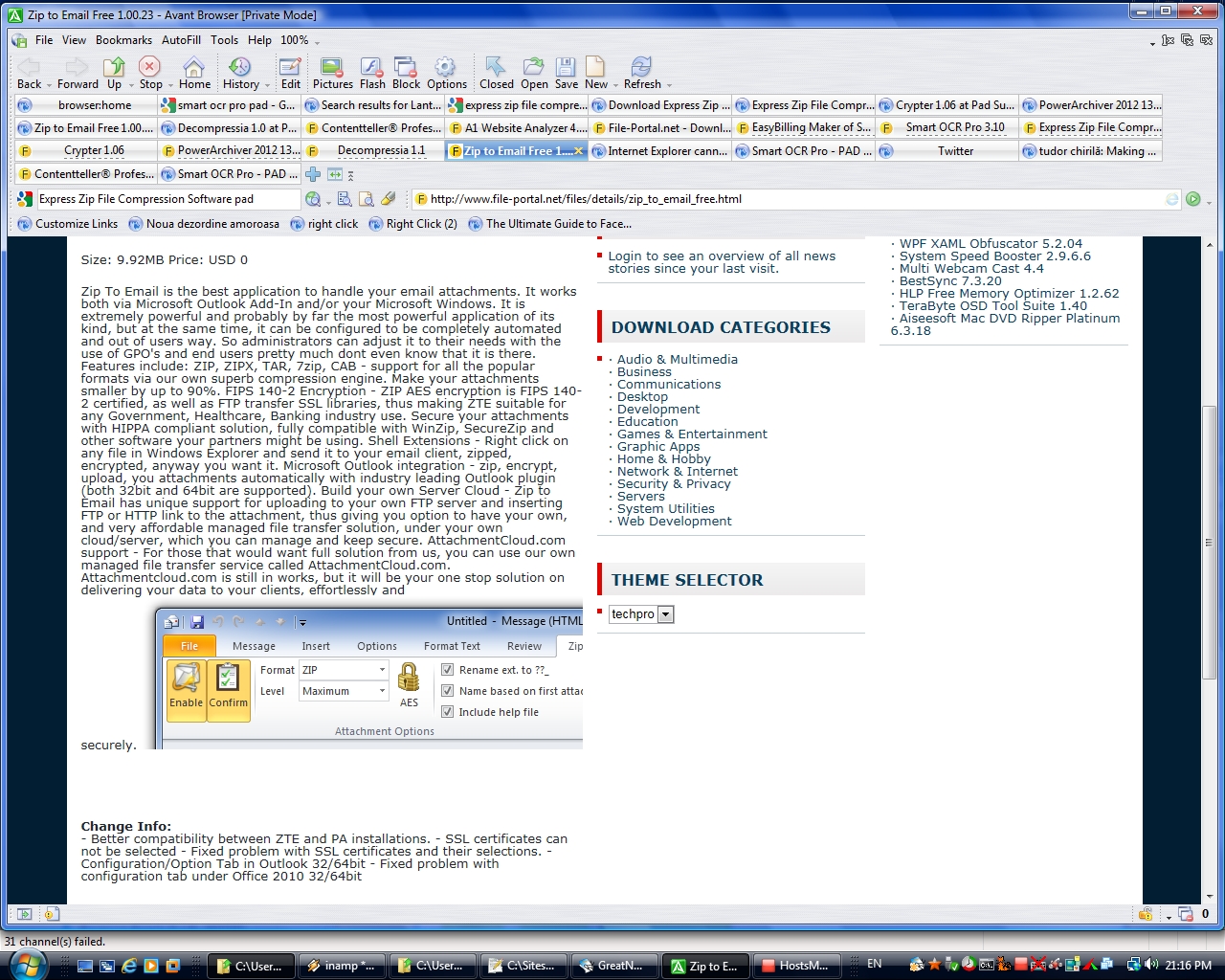Image resolution: width=1225 pixels, height=980 pixels.
Task: Open the Home page icon
Action: point(194,66)
